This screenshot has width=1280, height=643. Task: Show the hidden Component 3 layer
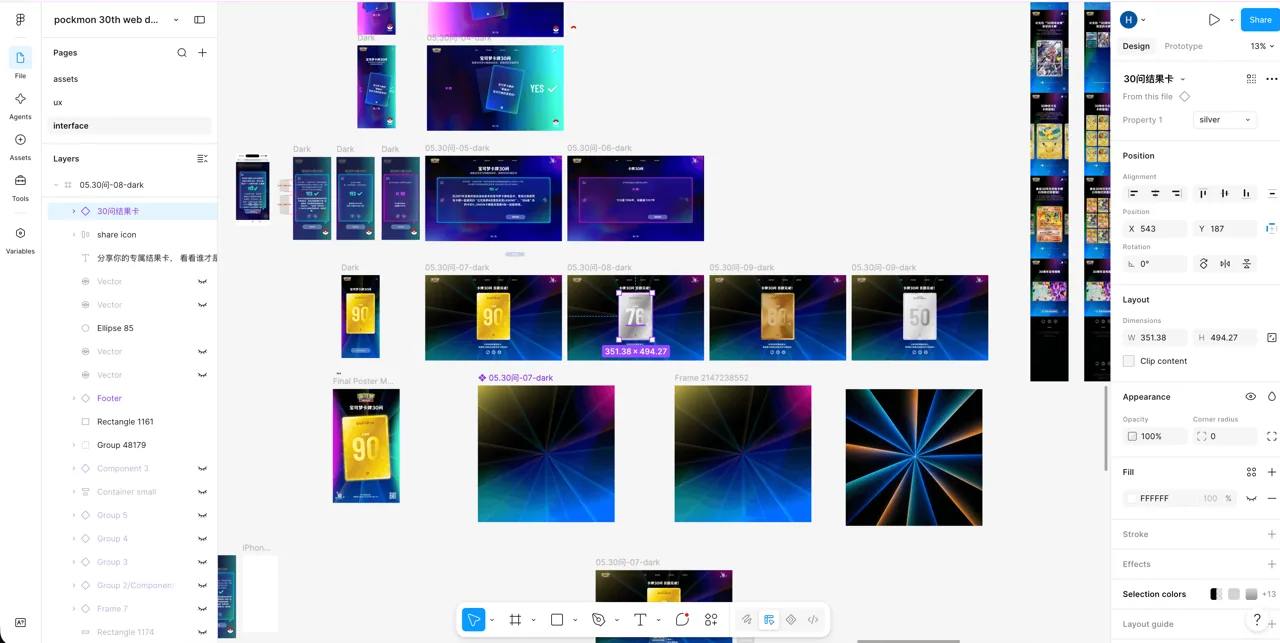click(202, 469)
